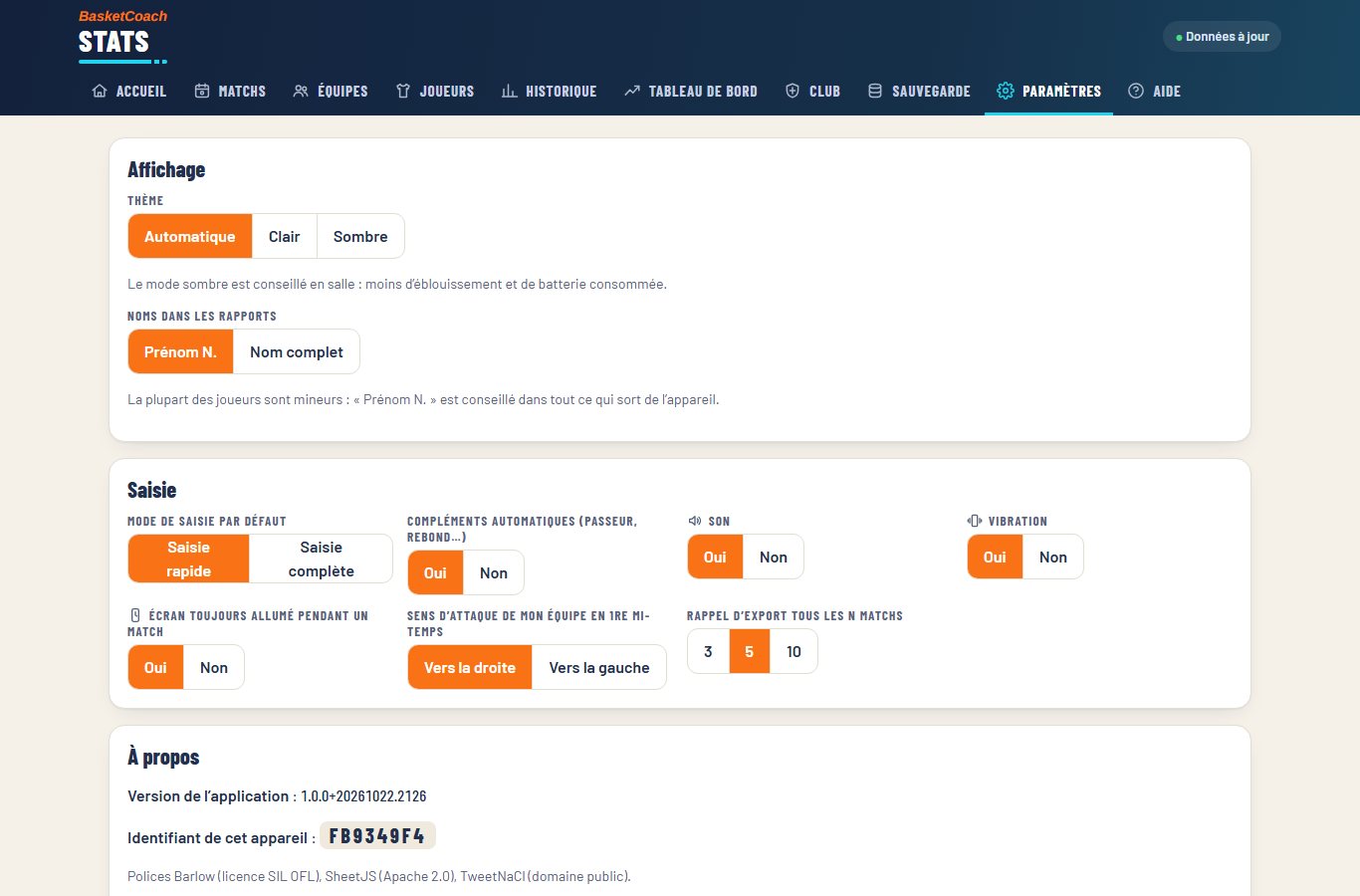Open the Paramètres tab
Viewport: 1360px width, 896px height.
click(x=1048, y=91)
